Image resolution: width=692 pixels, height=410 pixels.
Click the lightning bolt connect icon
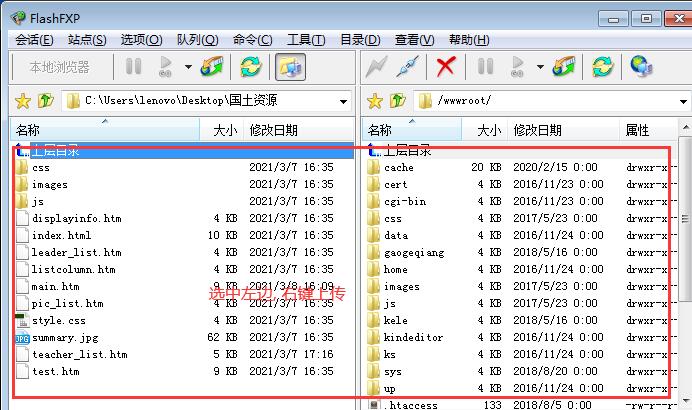click(376, 67)
